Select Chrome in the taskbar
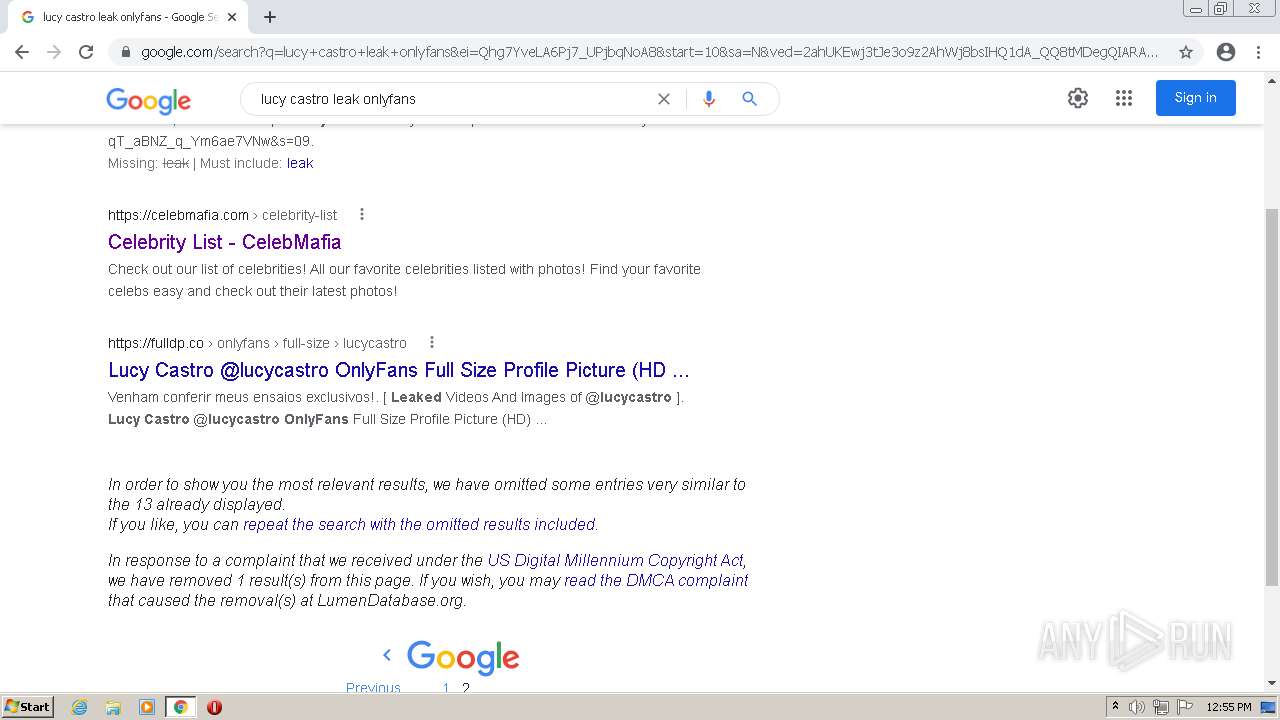The height and width of the screenshot is (720, 1280). 181,707
